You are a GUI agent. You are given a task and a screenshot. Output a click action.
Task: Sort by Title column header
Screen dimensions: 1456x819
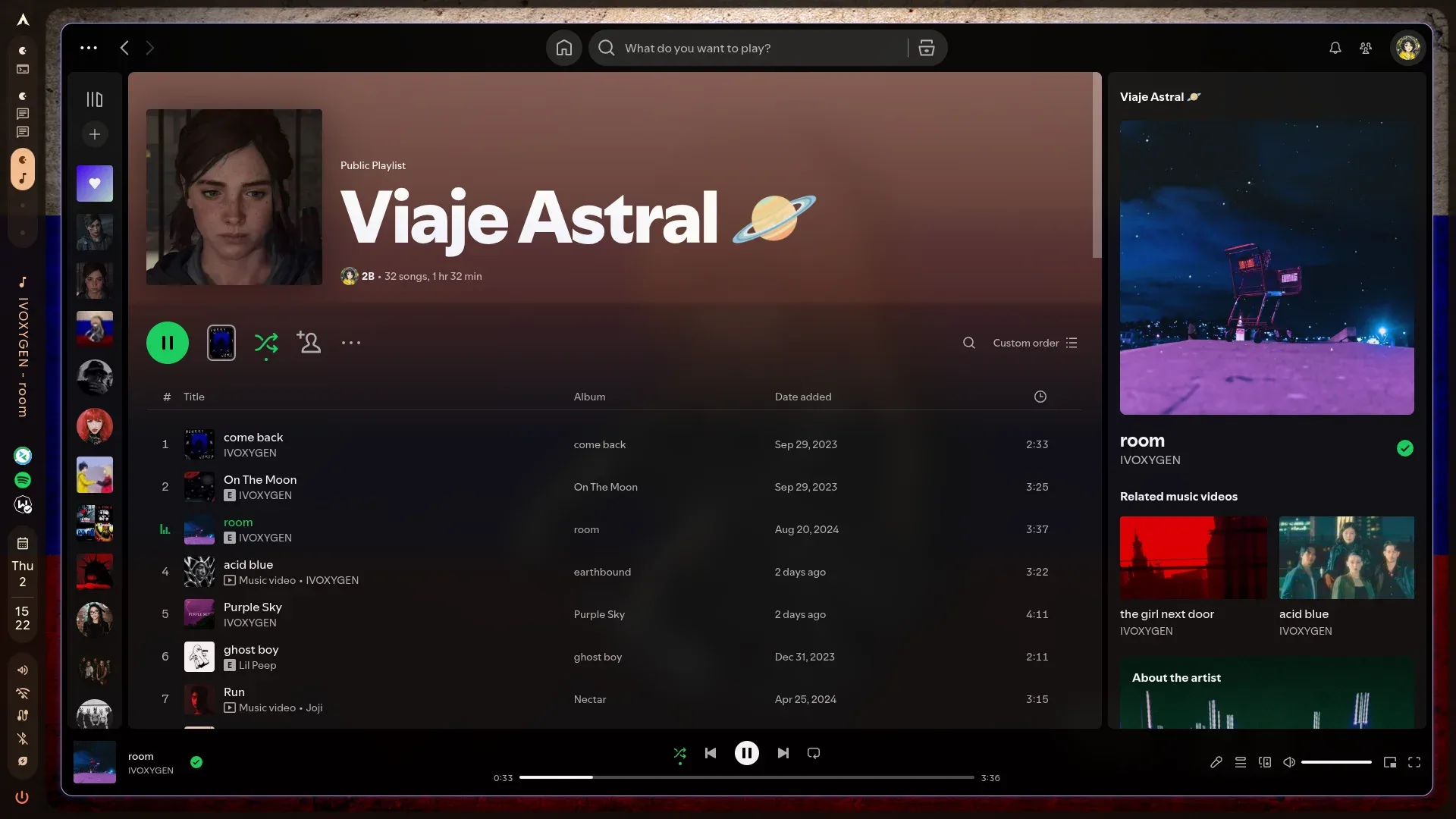[x=194, y=397]
